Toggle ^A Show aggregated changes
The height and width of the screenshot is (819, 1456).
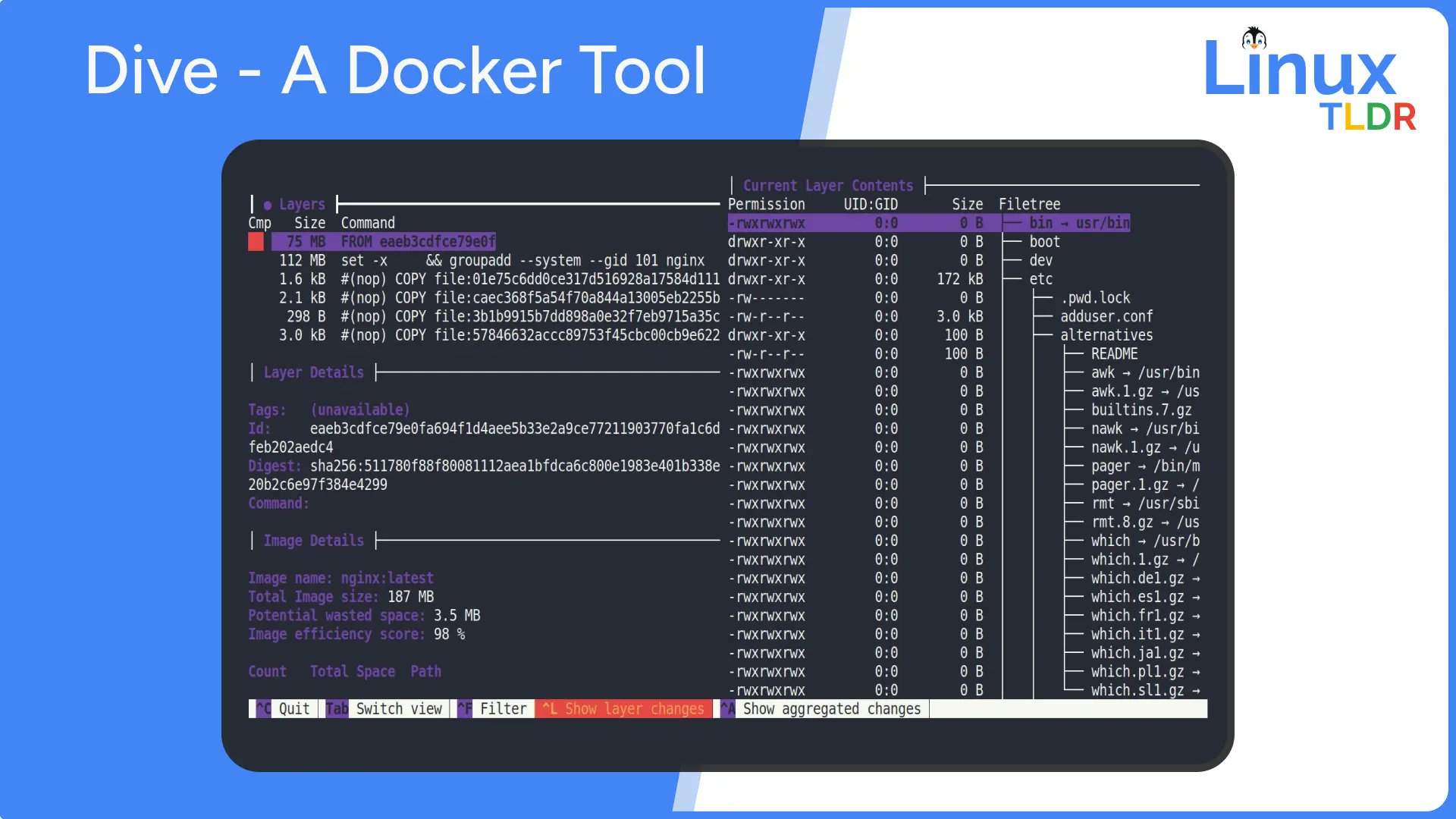pos(822,708)
